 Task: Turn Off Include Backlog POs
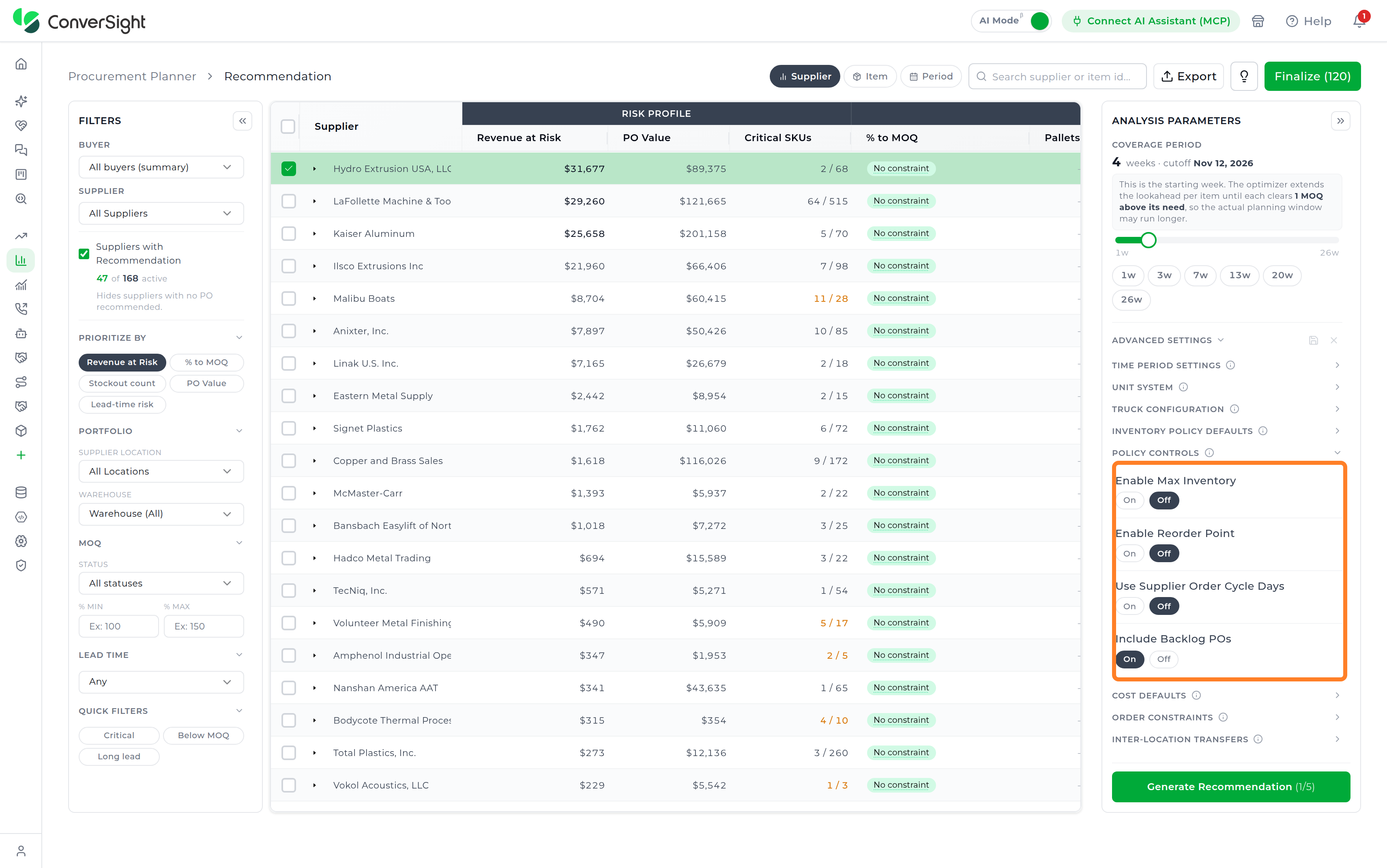(x=1164, y=660)
